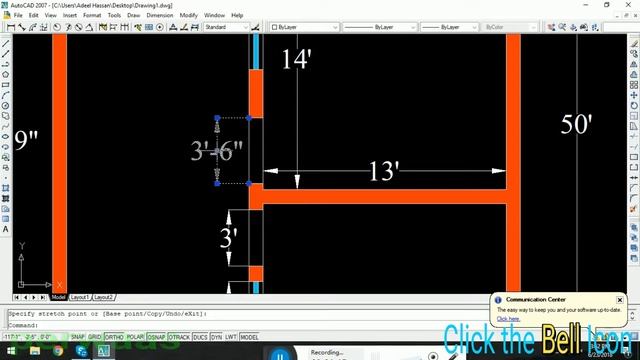Screen dimensions: 640x360
Task: Toggle DUCS dynamic UCS
Action: pyautogui.click(x=200, y=337)
